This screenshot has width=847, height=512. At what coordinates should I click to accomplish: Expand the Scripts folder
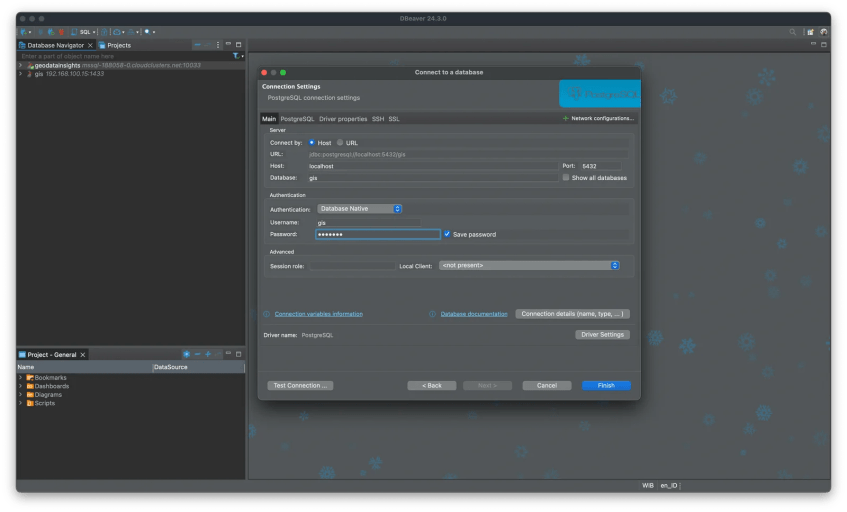point(21,403)
